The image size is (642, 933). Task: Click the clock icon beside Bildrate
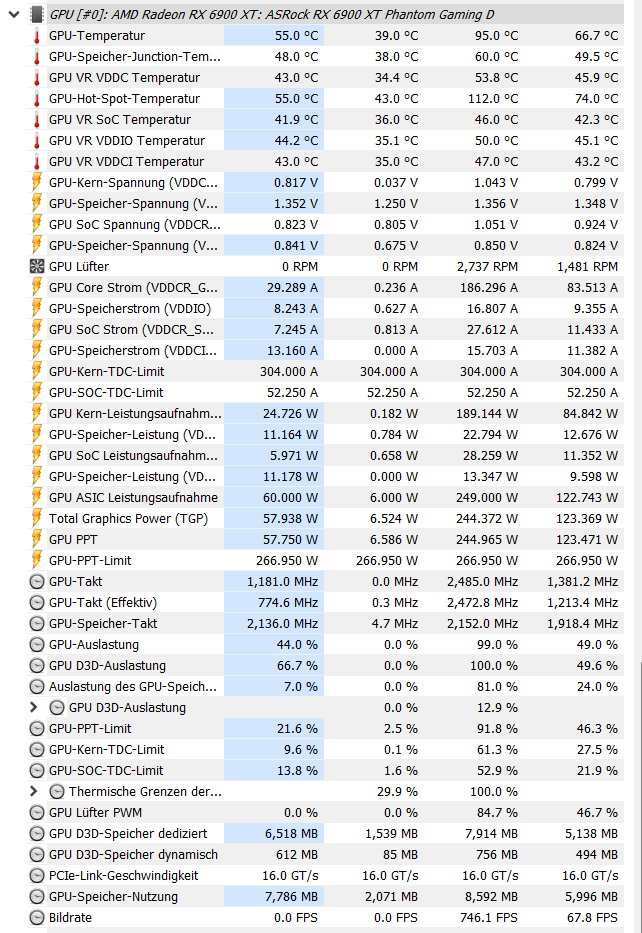pyautogui.click(x=37, y=918)
